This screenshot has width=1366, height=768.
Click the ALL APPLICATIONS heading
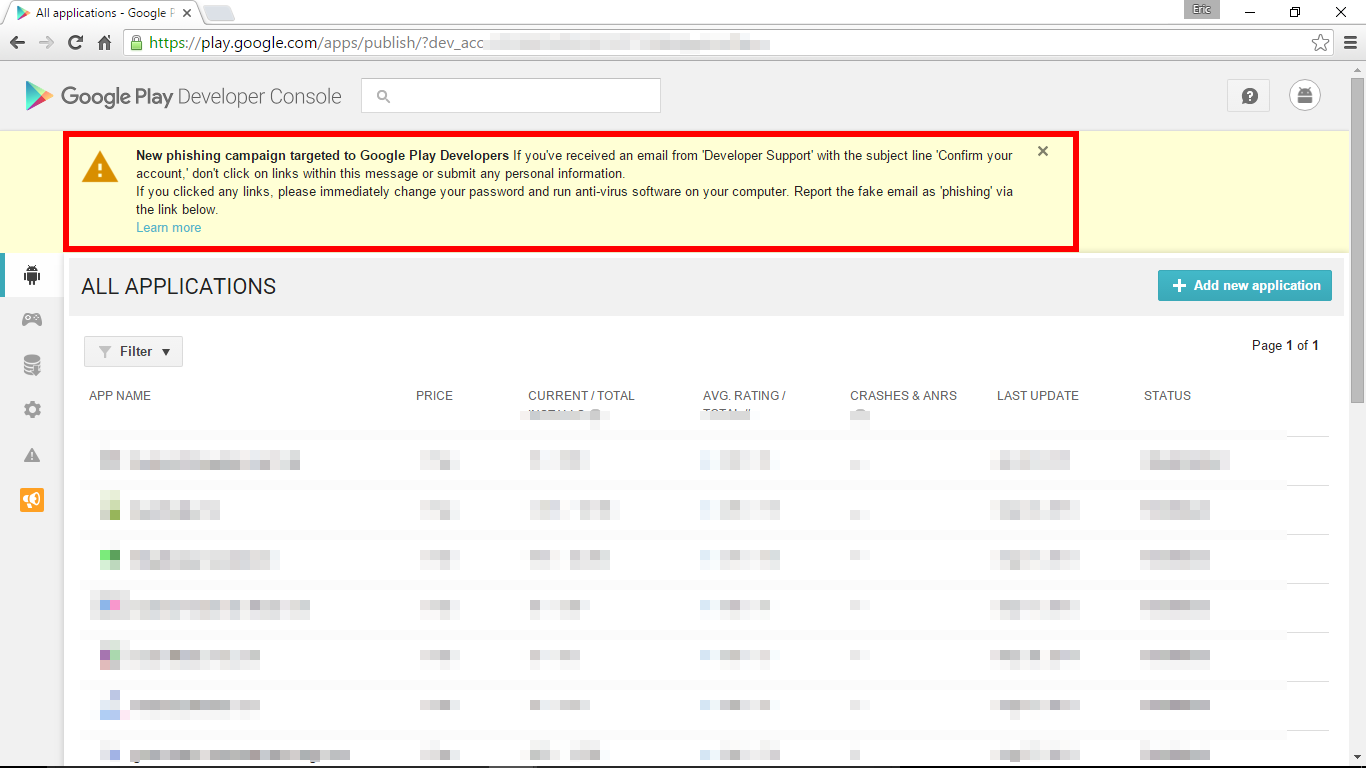pyautogui.click(x=179, y=286)
